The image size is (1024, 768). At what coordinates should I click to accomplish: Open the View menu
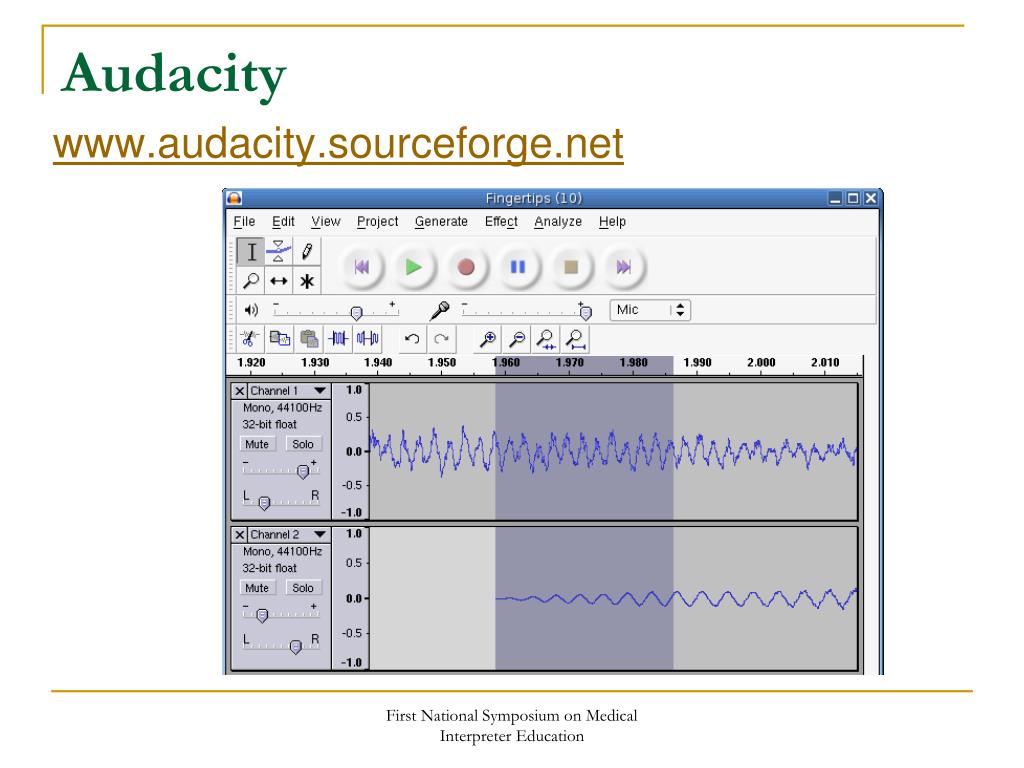tap(326, 221)
